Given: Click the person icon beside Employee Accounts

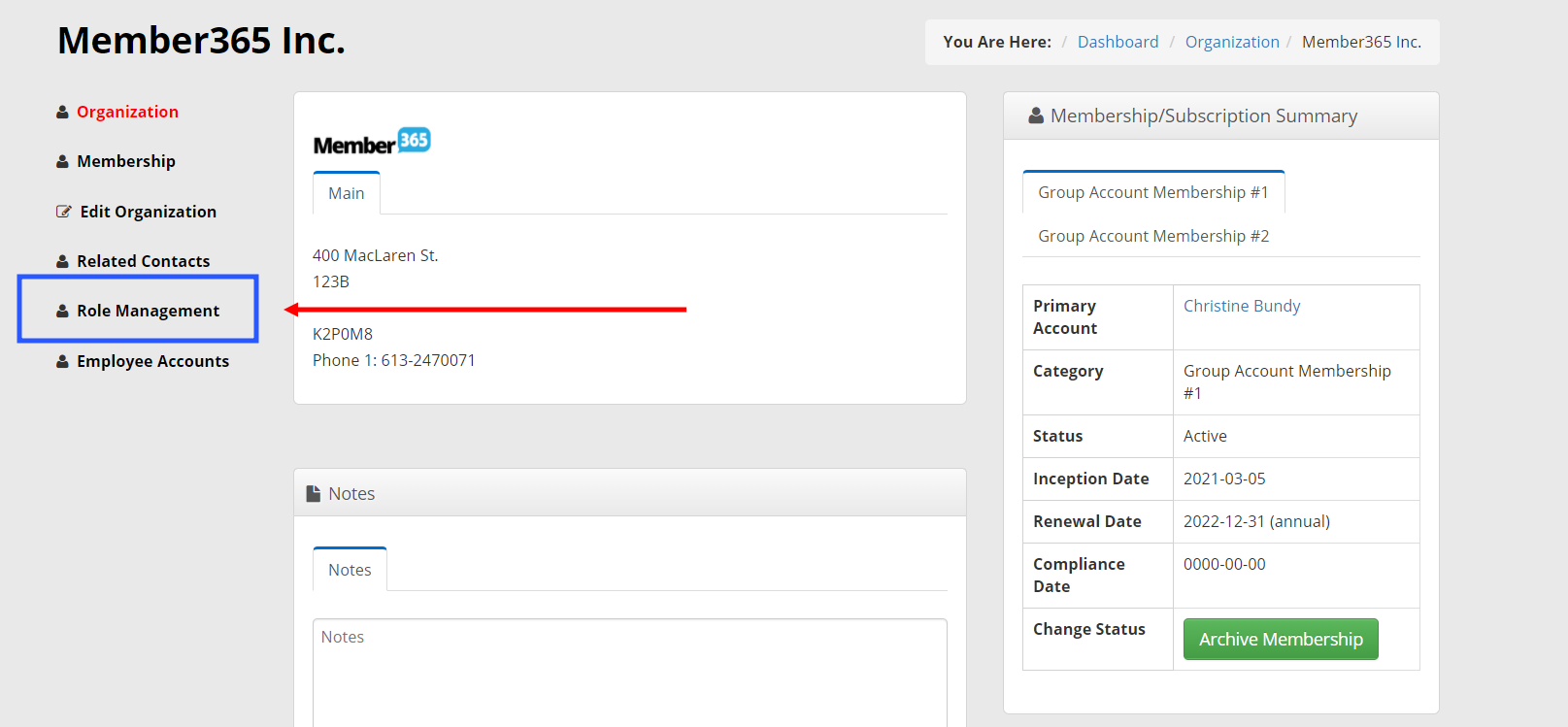Looking at the screenshot, I should 62,362.
